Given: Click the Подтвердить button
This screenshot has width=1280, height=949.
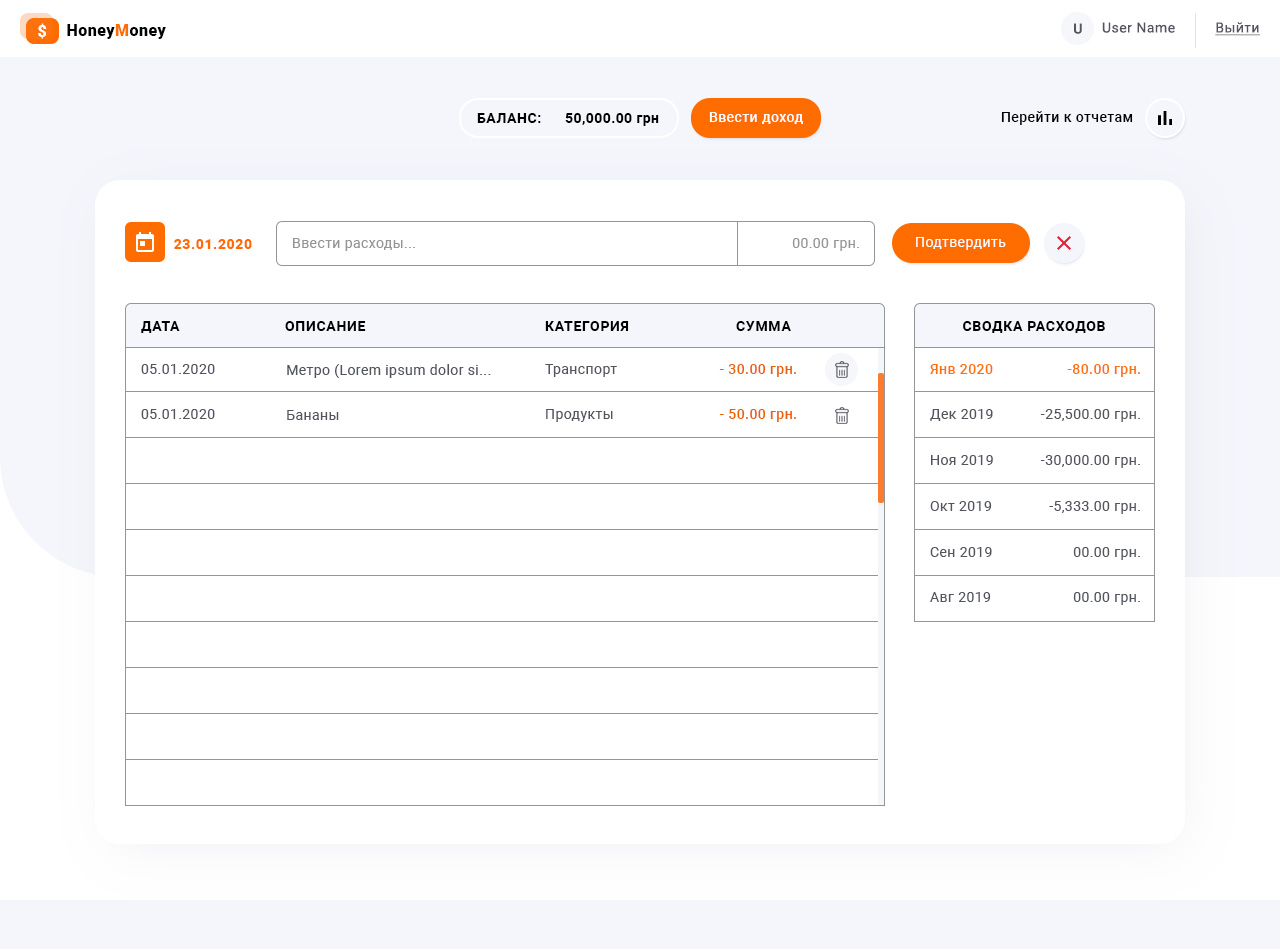Looking at the screenshot, I should tap(960, 242).
